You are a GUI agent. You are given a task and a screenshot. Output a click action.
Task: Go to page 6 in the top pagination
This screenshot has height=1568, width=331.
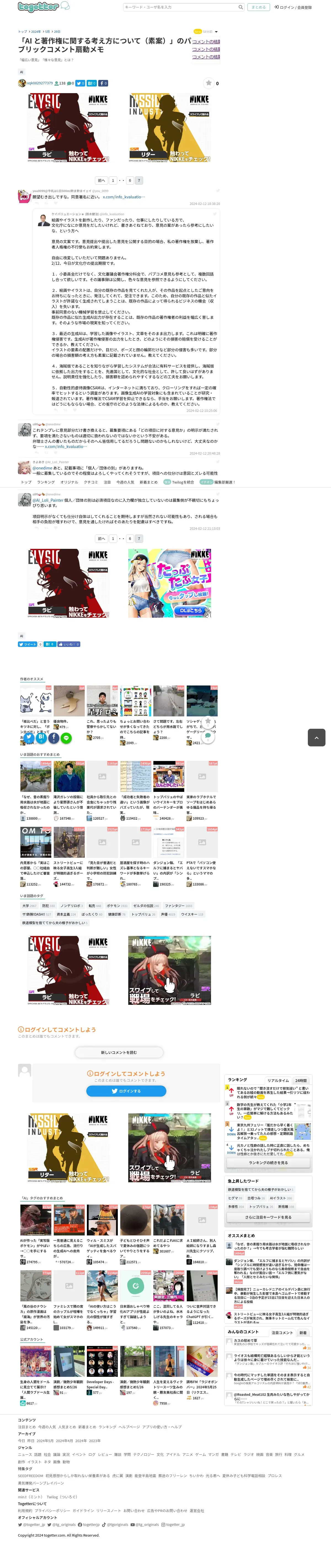click(x=130, y=181)
